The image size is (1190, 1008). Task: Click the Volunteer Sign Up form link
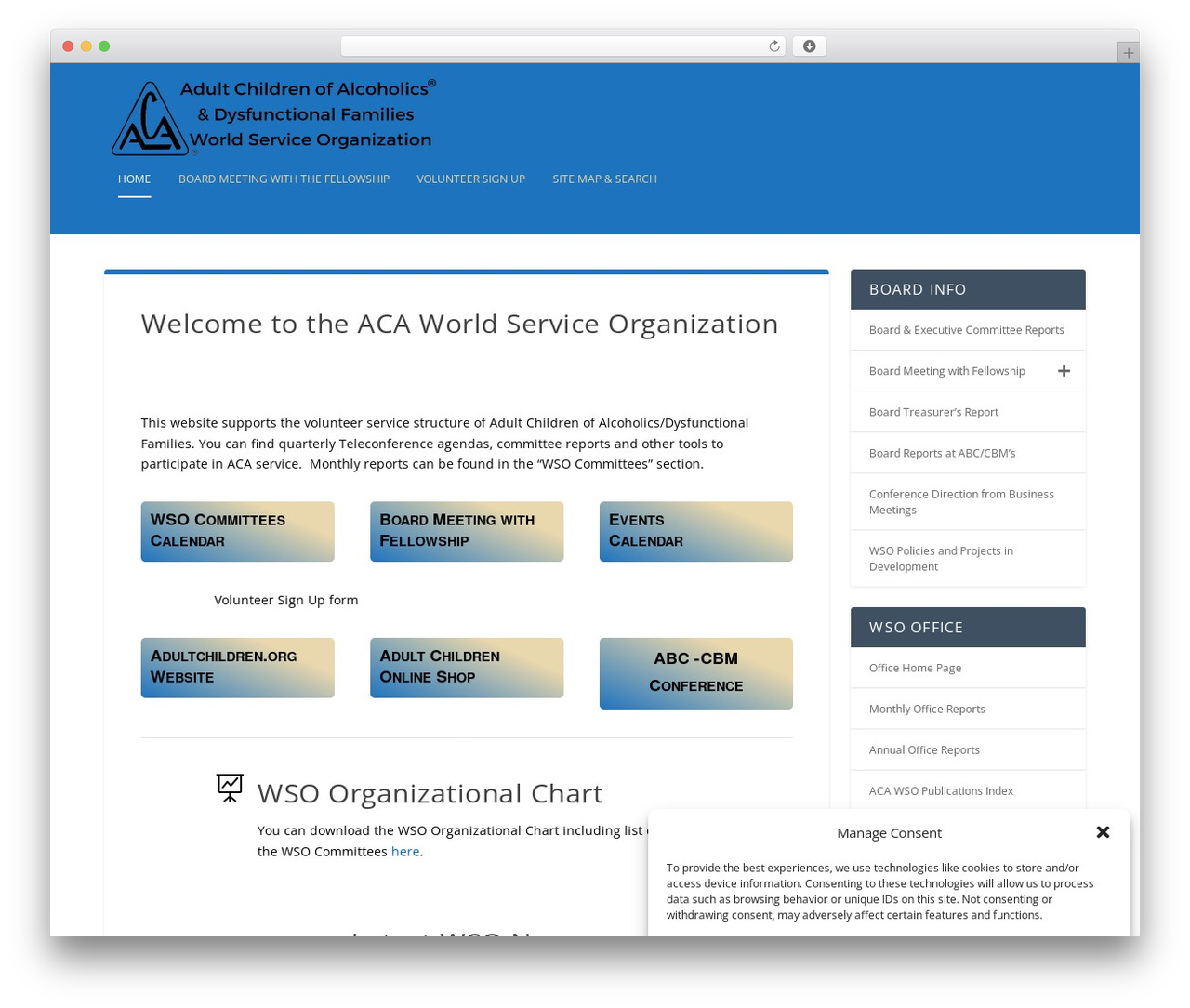(285, 600)
